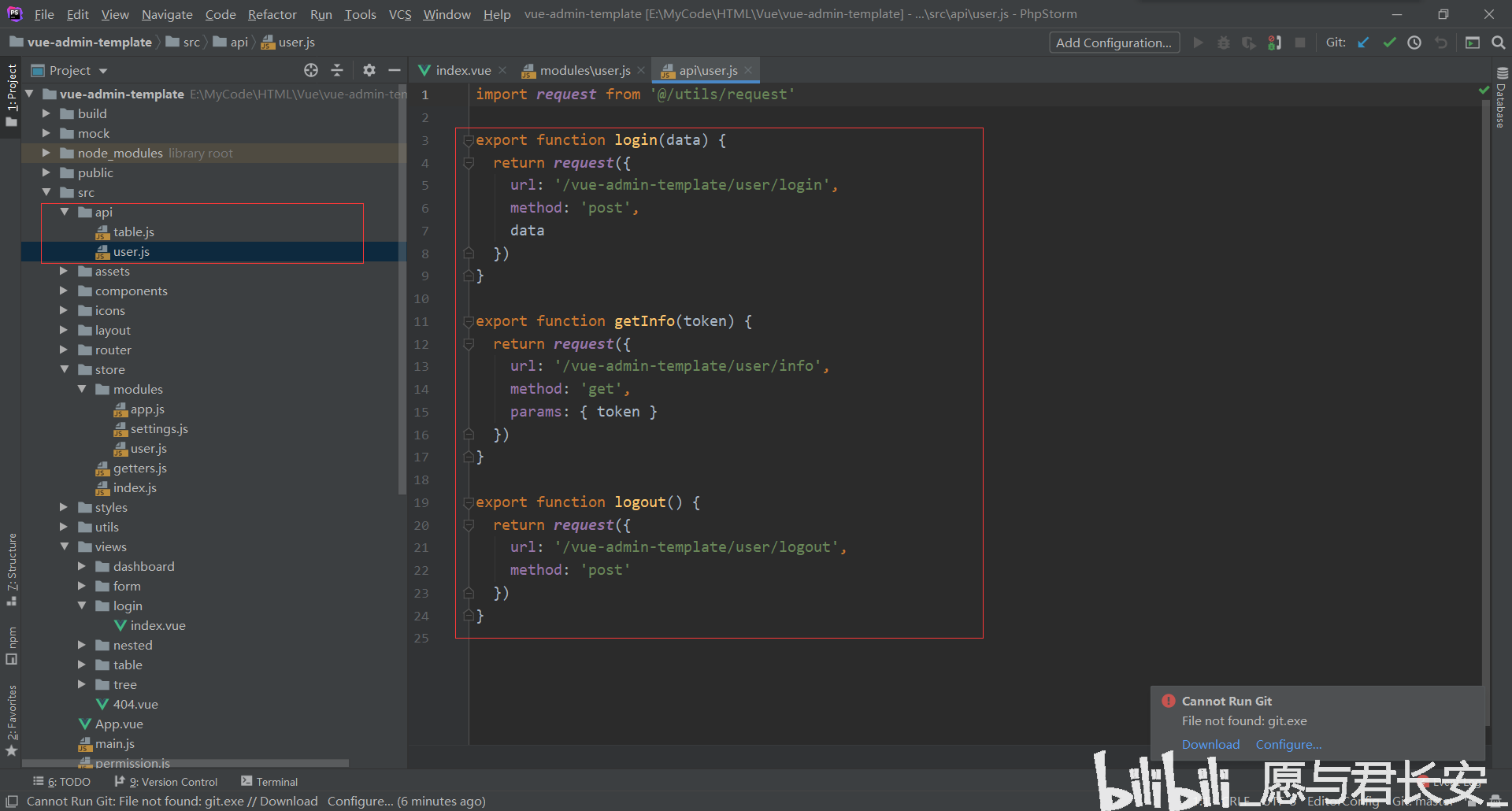Click fold marker on login function line
1512x811 pixels.
(469, 140)
